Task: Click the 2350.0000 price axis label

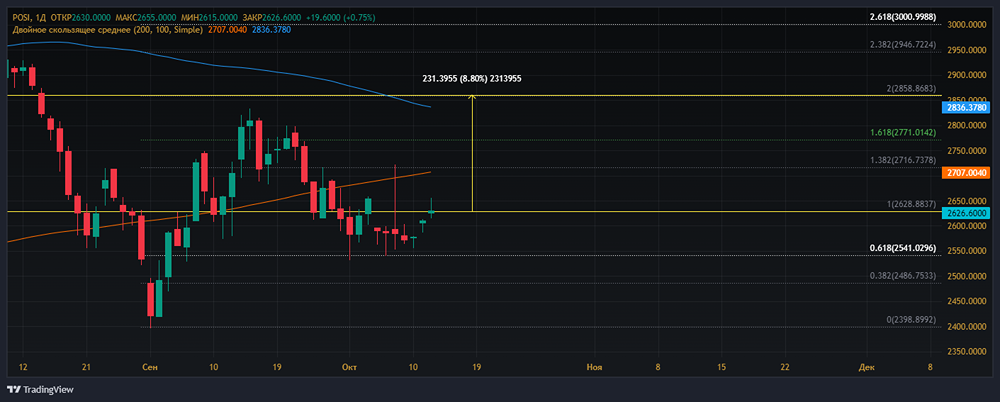Action: coord(967,352)
